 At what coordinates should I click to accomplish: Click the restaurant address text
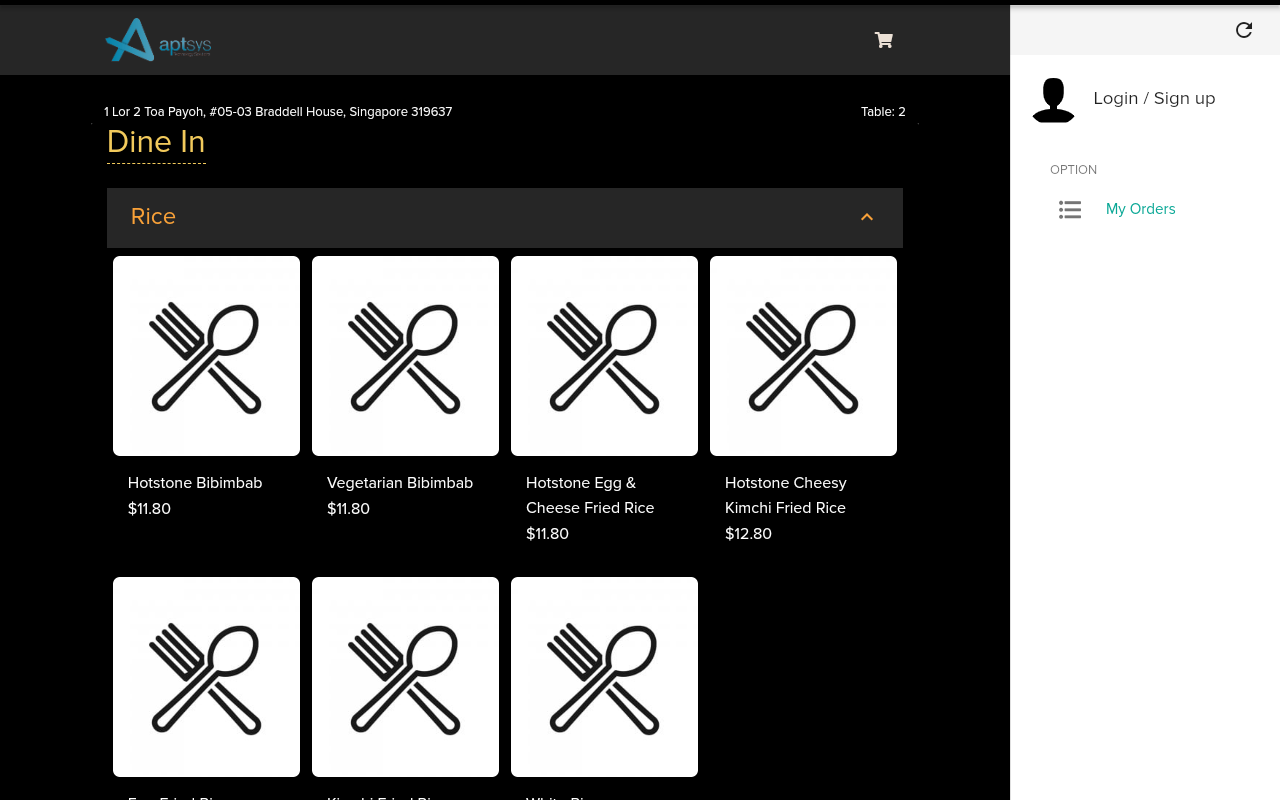click(278, 112)
